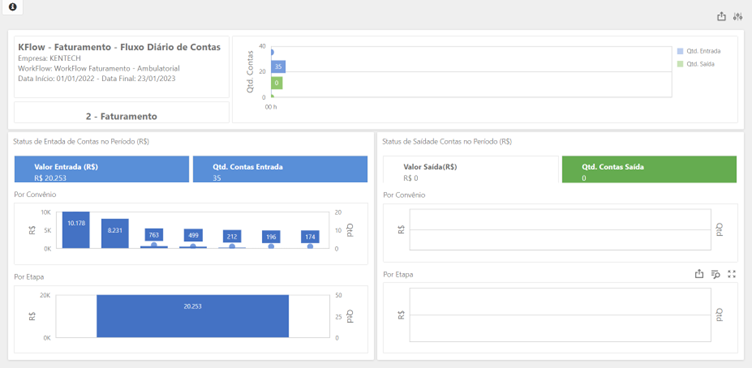This screenshot has width=752, height=368.
Task: Click the green Qtd. Contas Saída card
Action: (x=649, y=169)
